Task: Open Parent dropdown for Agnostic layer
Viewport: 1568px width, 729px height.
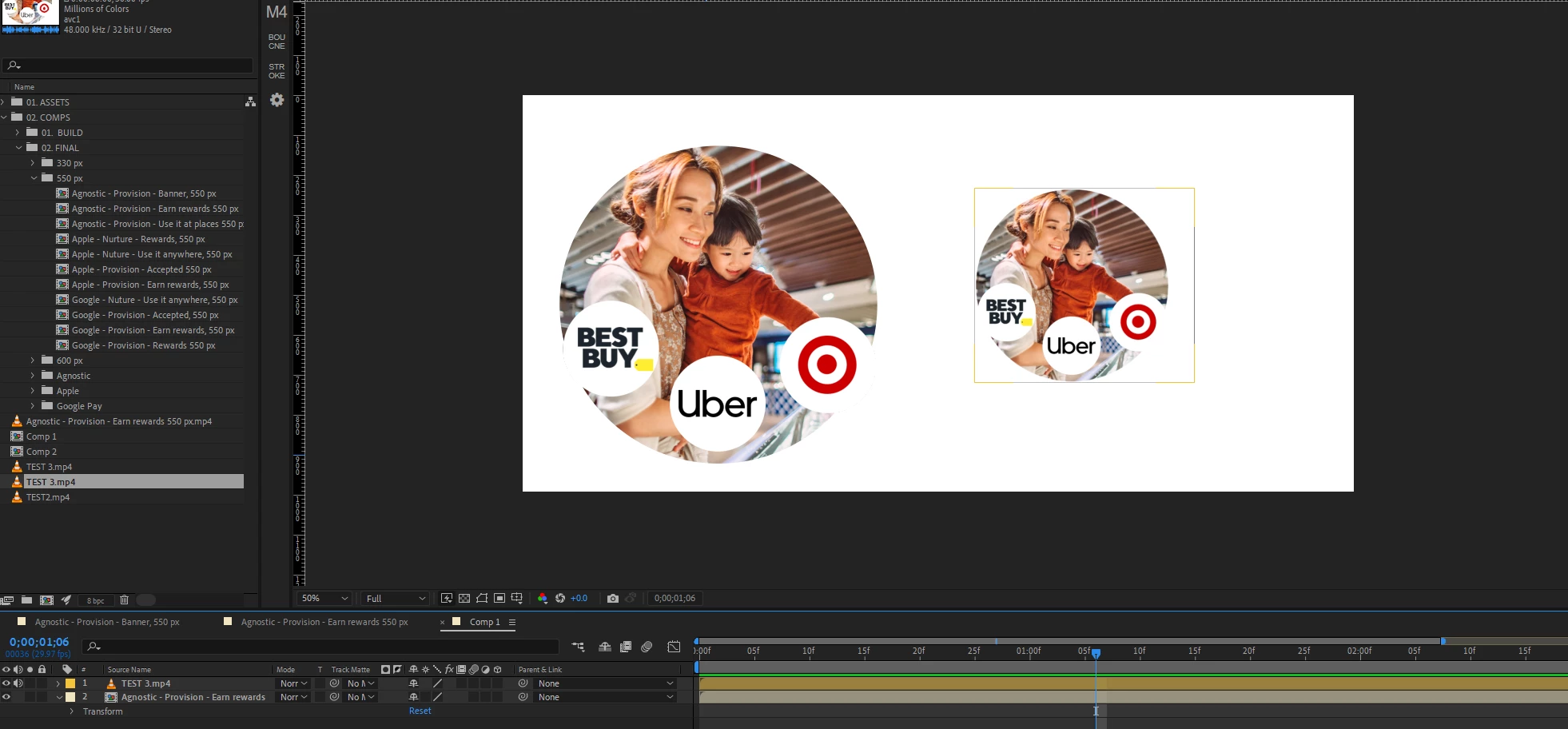Action: pos(605,698)
